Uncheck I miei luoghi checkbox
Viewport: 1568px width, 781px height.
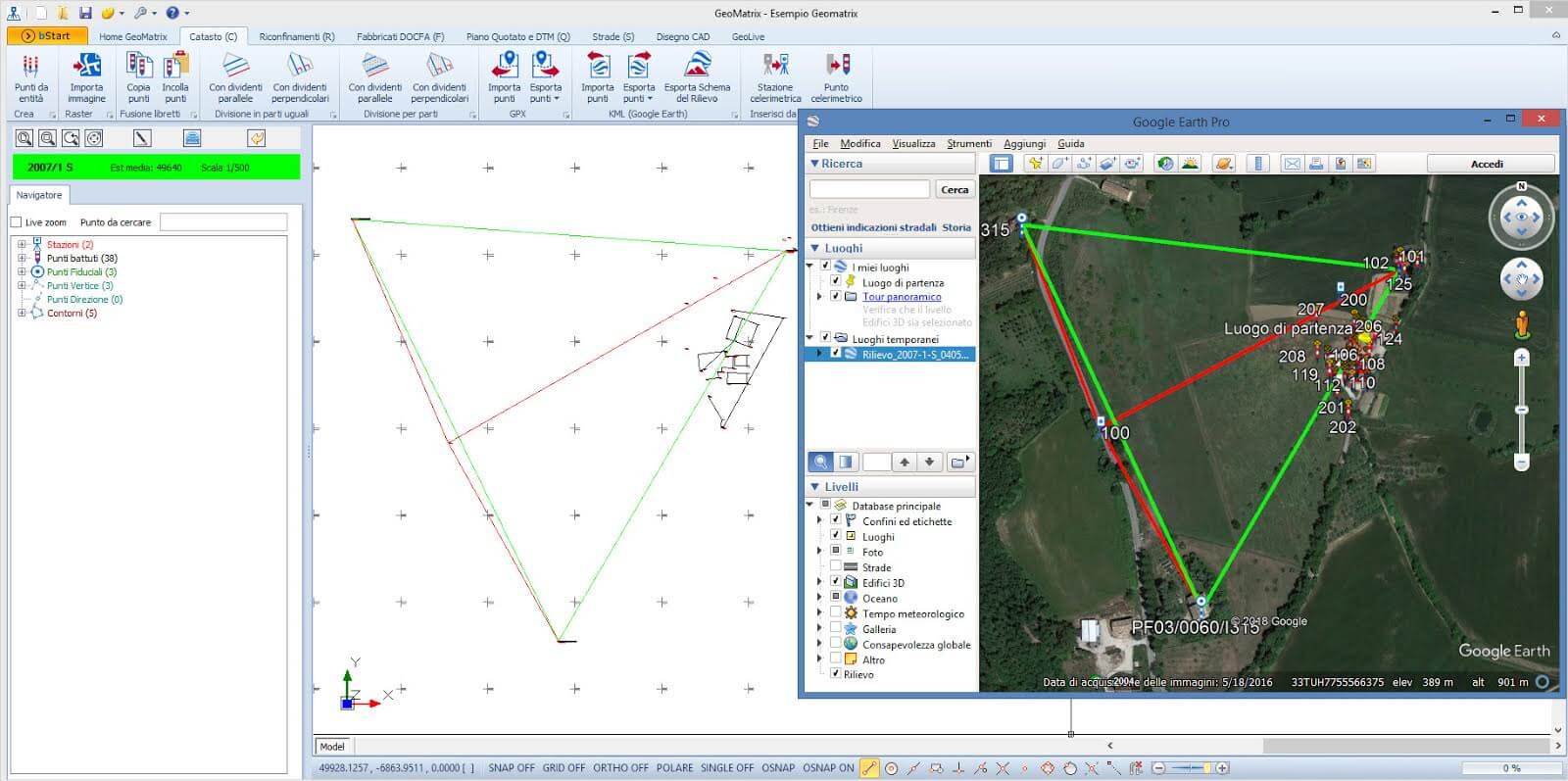click(825, 267)
